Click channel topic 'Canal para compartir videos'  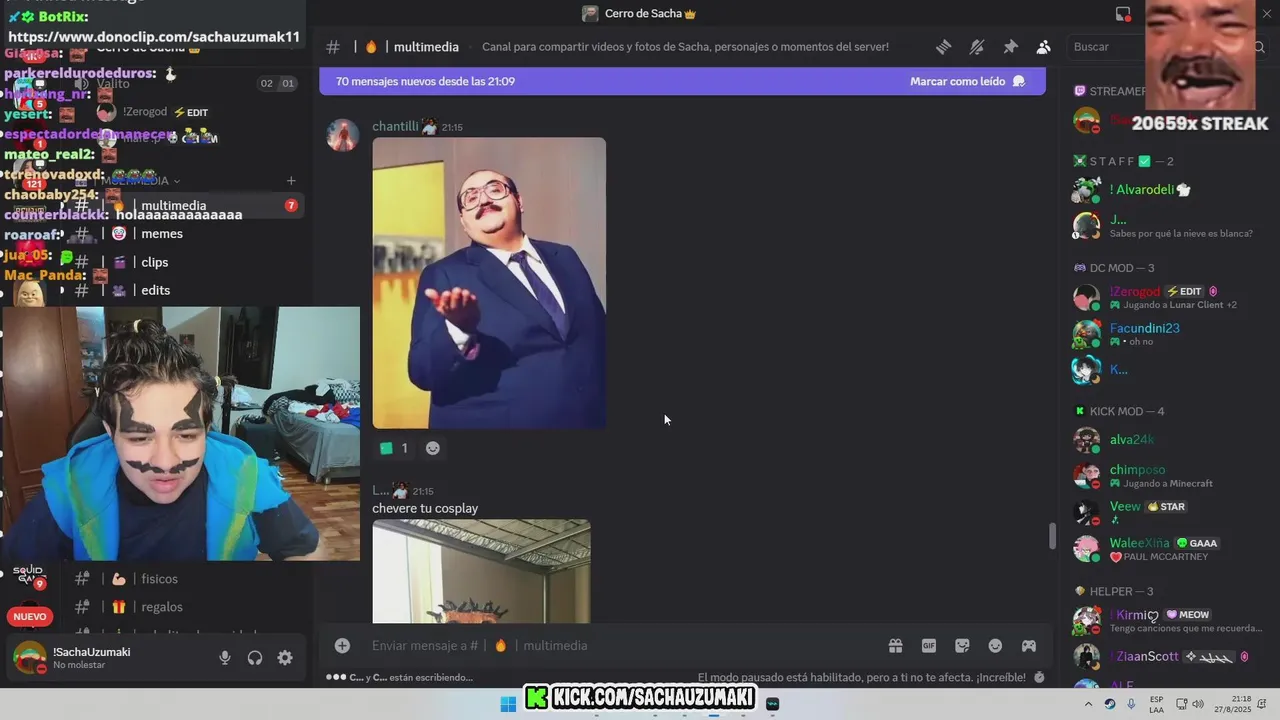point(685,47)
